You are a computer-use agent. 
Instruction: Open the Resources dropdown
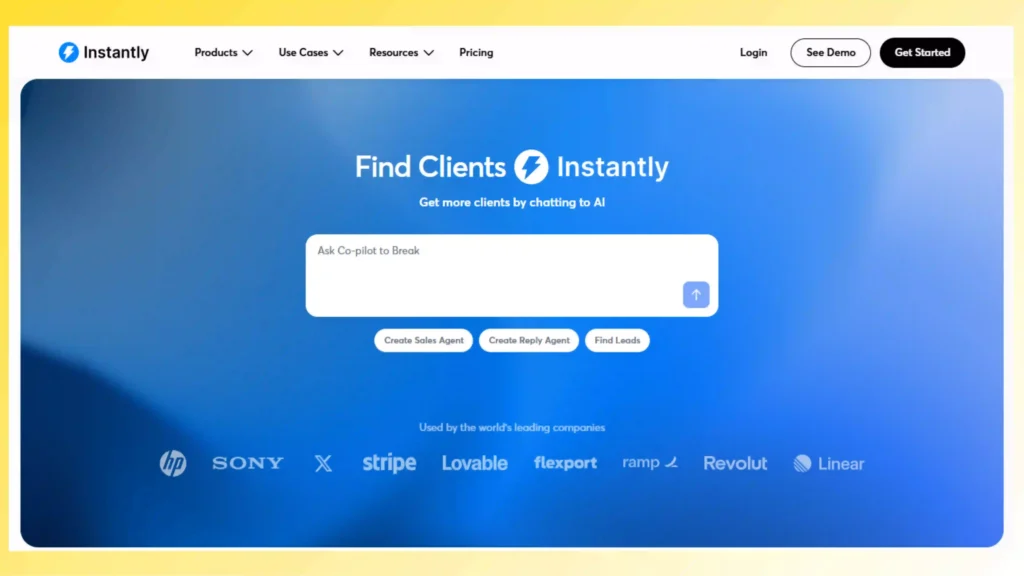tap(401, 52)
